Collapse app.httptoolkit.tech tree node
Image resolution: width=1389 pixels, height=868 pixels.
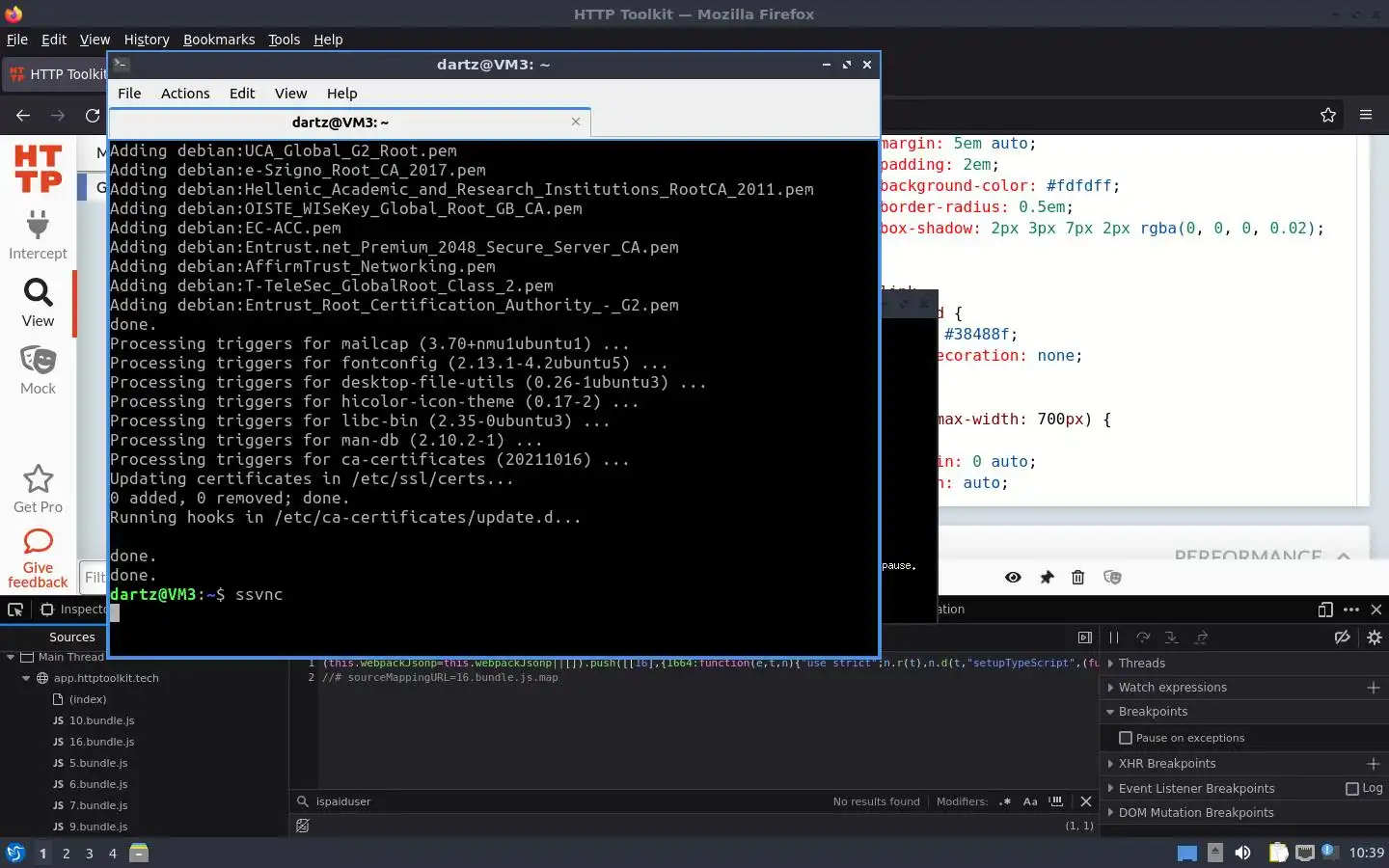26,678
